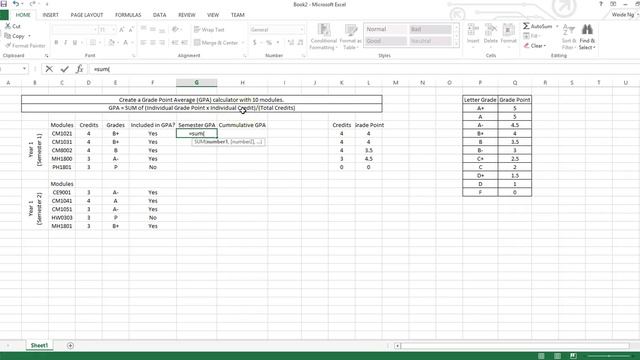Open the Name Box dropdown
The width and height of the screenshot is (640, 360).
[x=24, y=69]
